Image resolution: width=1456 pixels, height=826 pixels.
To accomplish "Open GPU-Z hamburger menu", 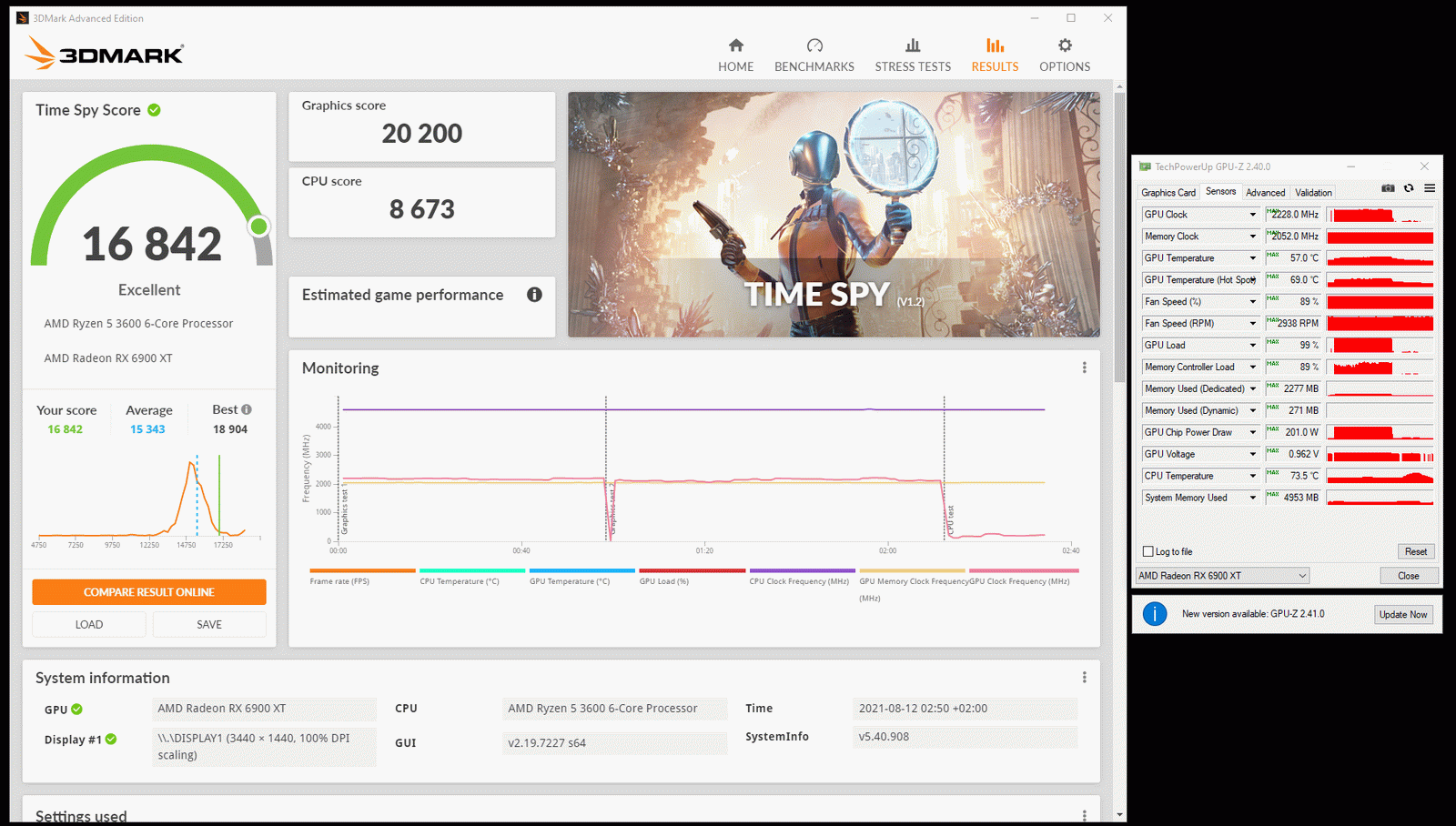I will click(1430, 188).
